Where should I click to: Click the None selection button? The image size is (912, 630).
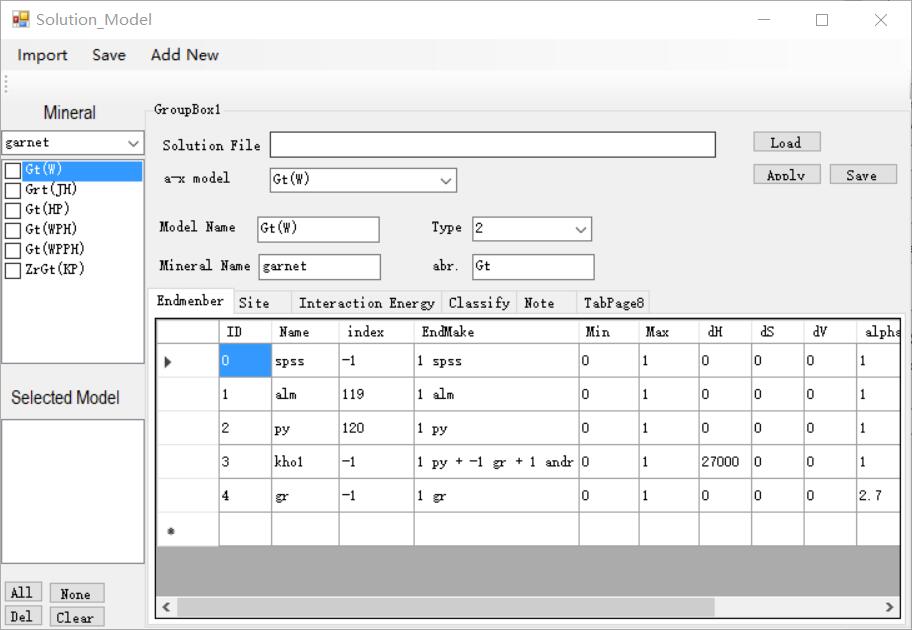point(76,594)
